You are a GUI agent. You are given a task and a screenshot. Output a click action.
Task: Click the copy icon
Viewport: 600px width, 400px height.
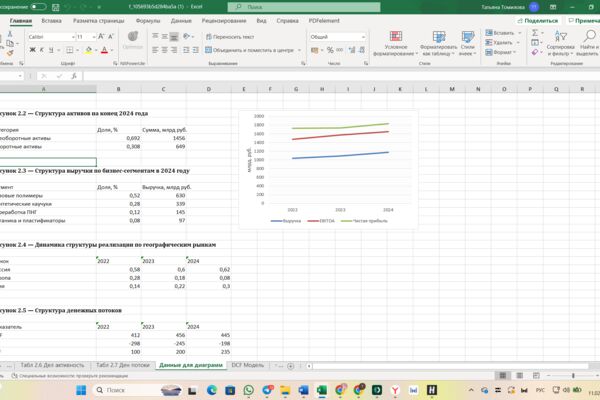click(x=10, y=43)
